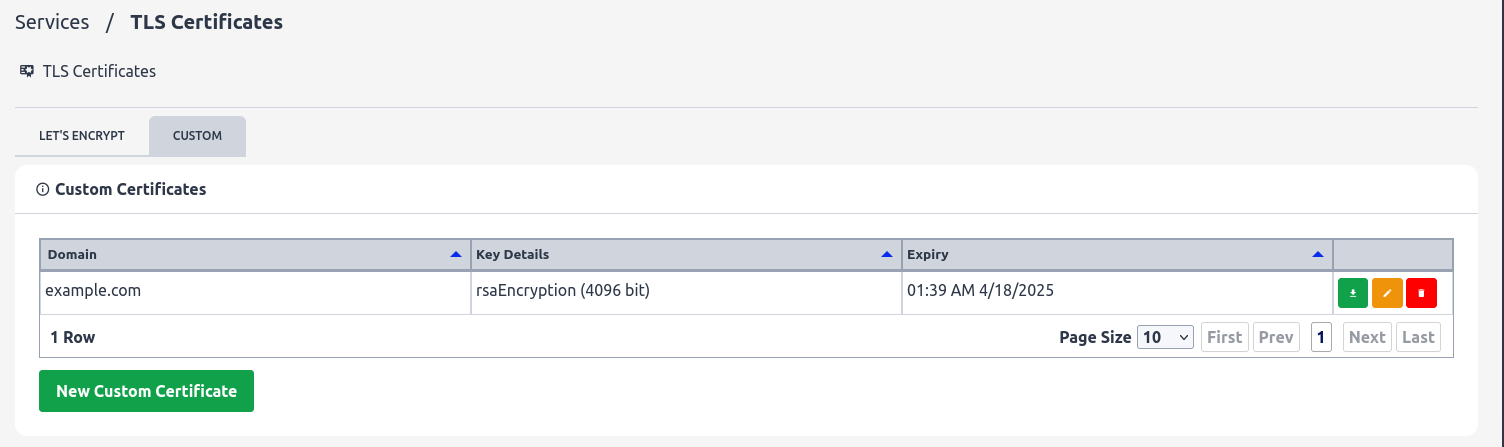Delete the example.com certificate with red trash

click(1421, 293)
